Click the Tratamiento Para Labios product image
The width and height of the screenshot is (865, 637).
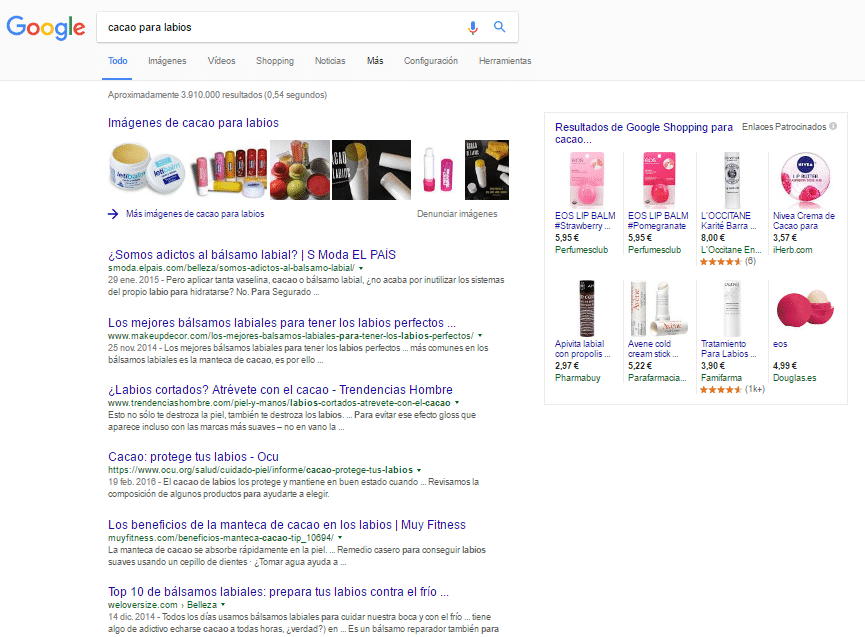click(732, 308)
